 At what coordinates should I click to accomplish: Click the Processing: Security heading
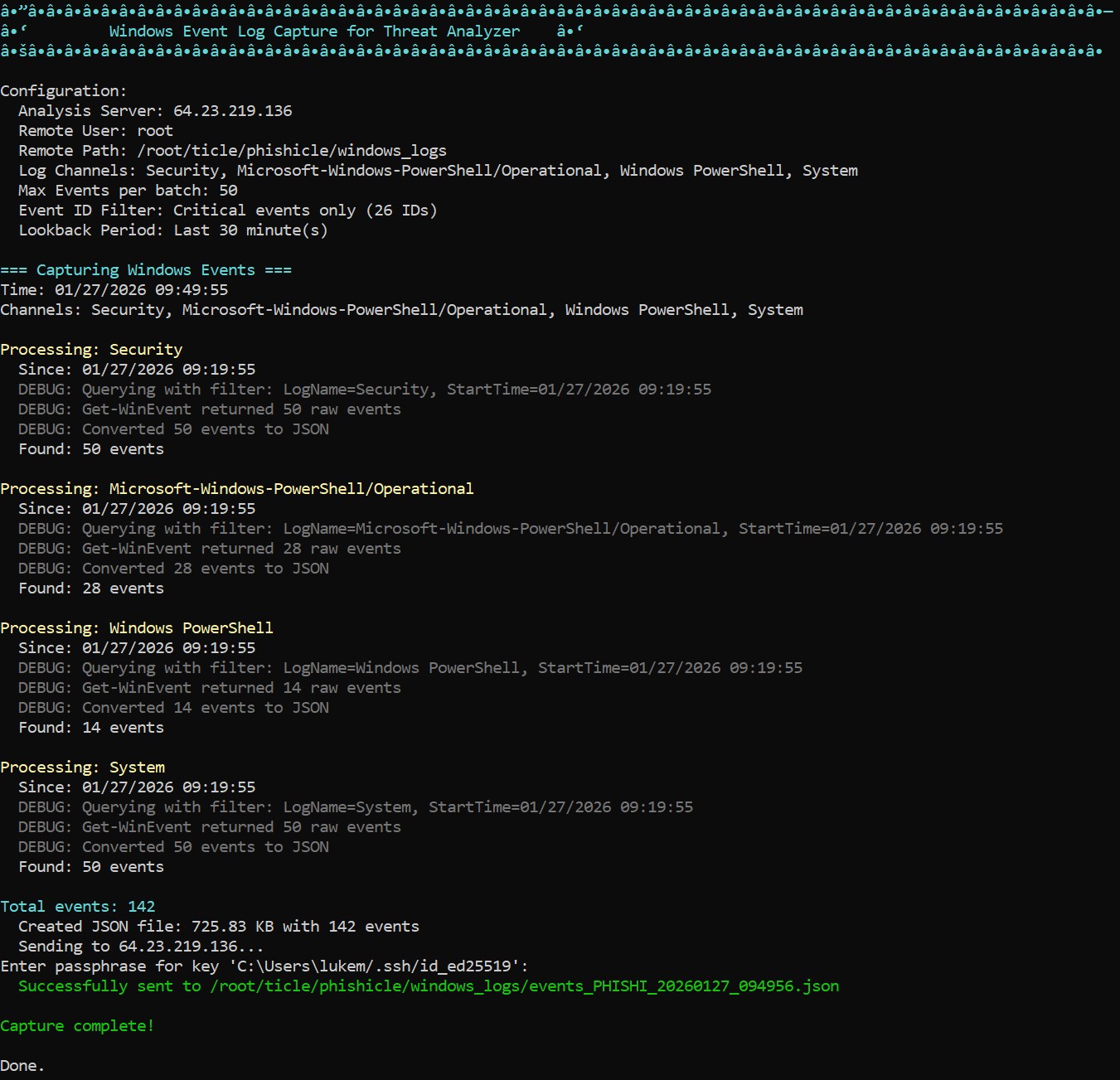pyautogui.click(x=91, y=350)
